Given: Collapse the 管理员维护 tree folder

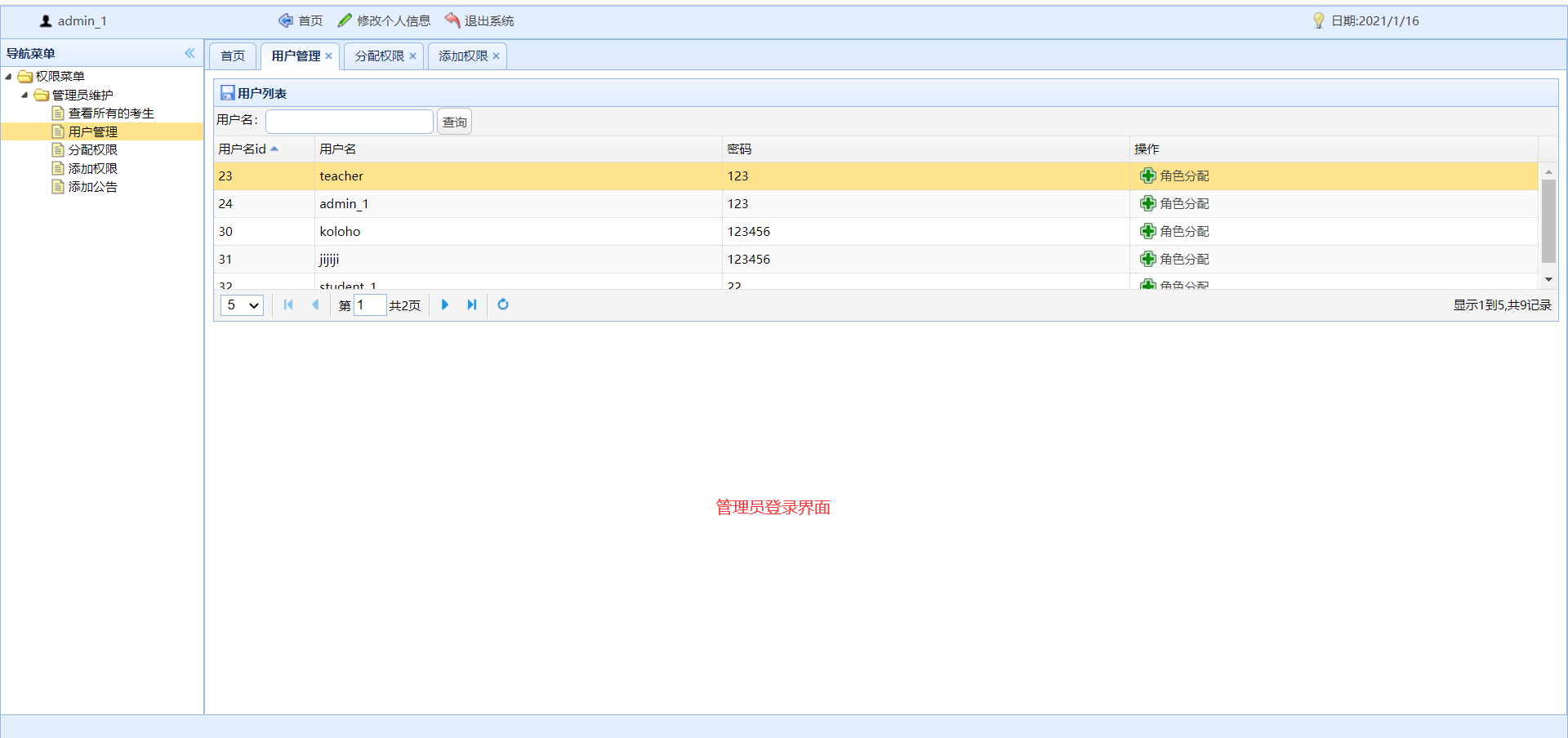Looking at the screenshot, I should point(24,95).
